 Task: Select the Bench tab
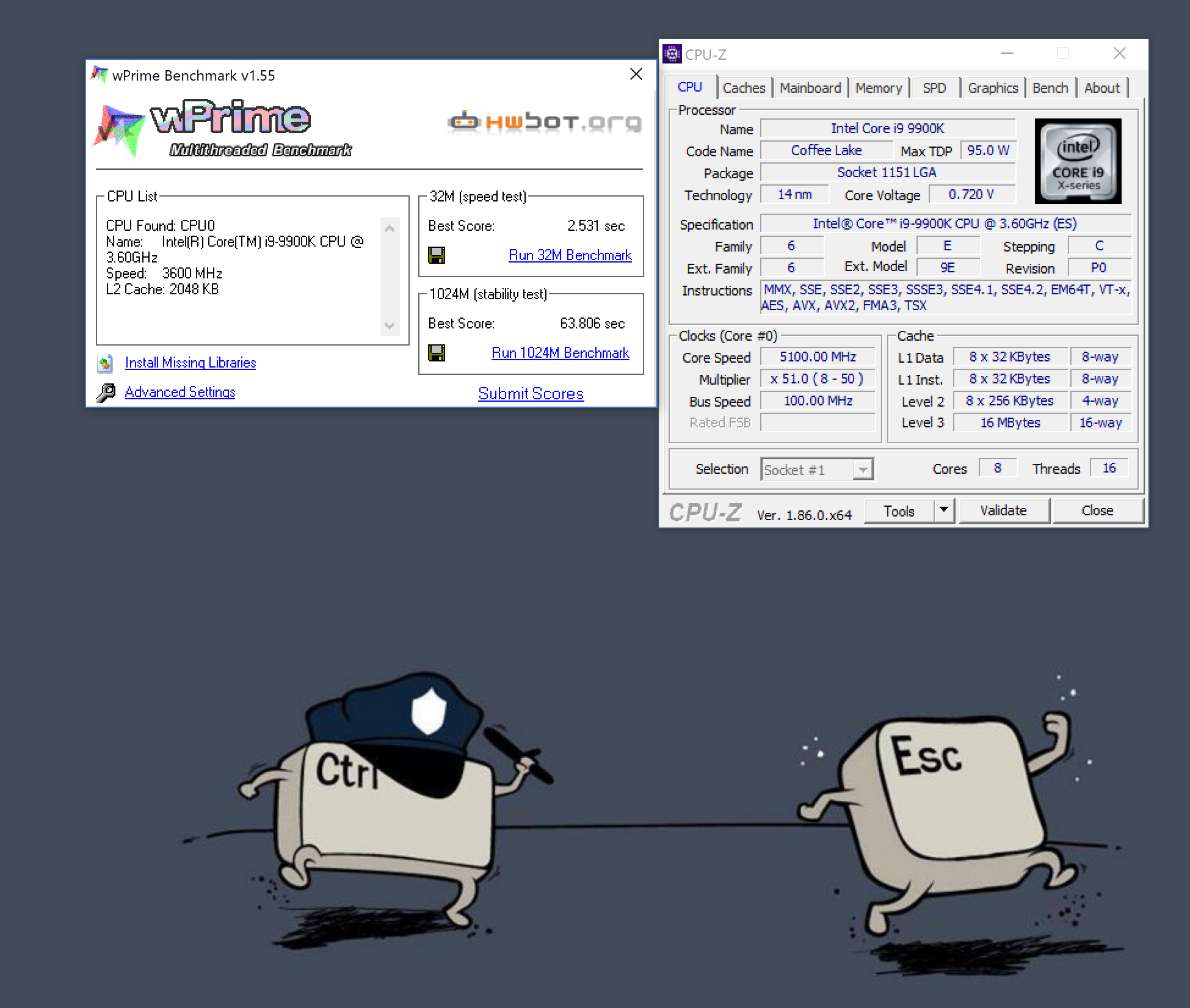tap(1050, 88)
